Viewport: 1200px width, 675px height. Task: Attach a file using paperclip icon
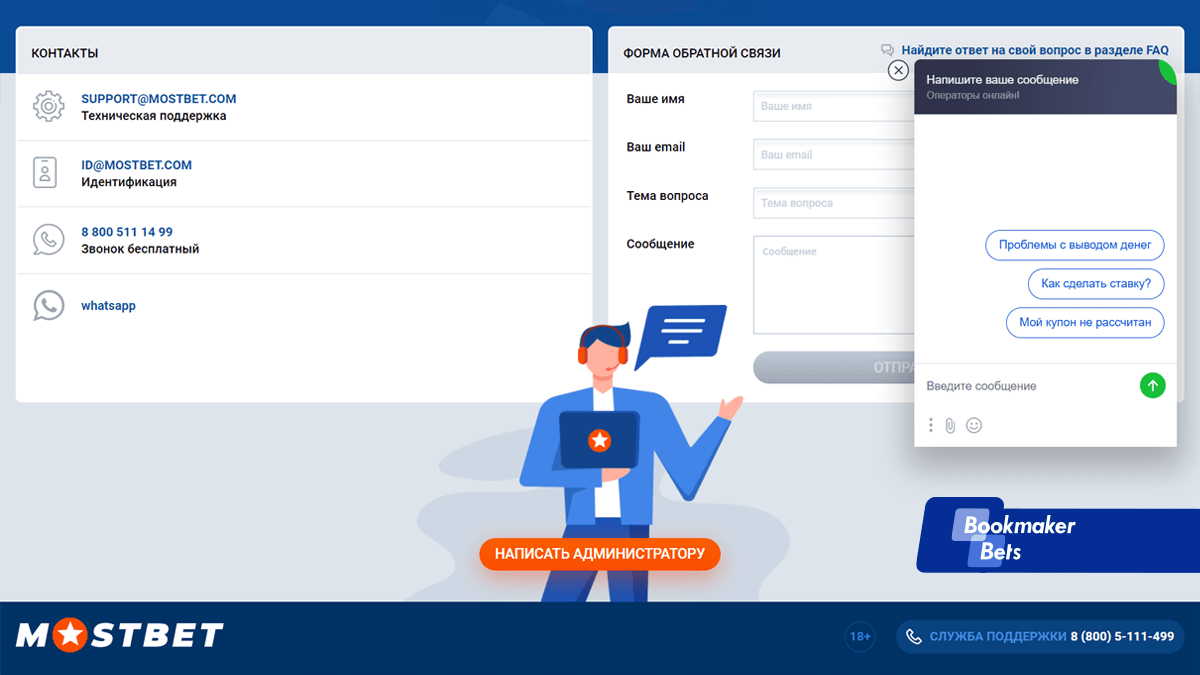click(950, 425)
